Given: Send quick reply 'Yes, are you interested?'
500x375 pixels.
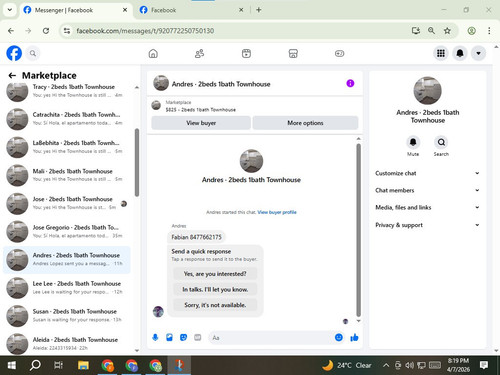Looking at the screenshot, I should pos(215,274).
